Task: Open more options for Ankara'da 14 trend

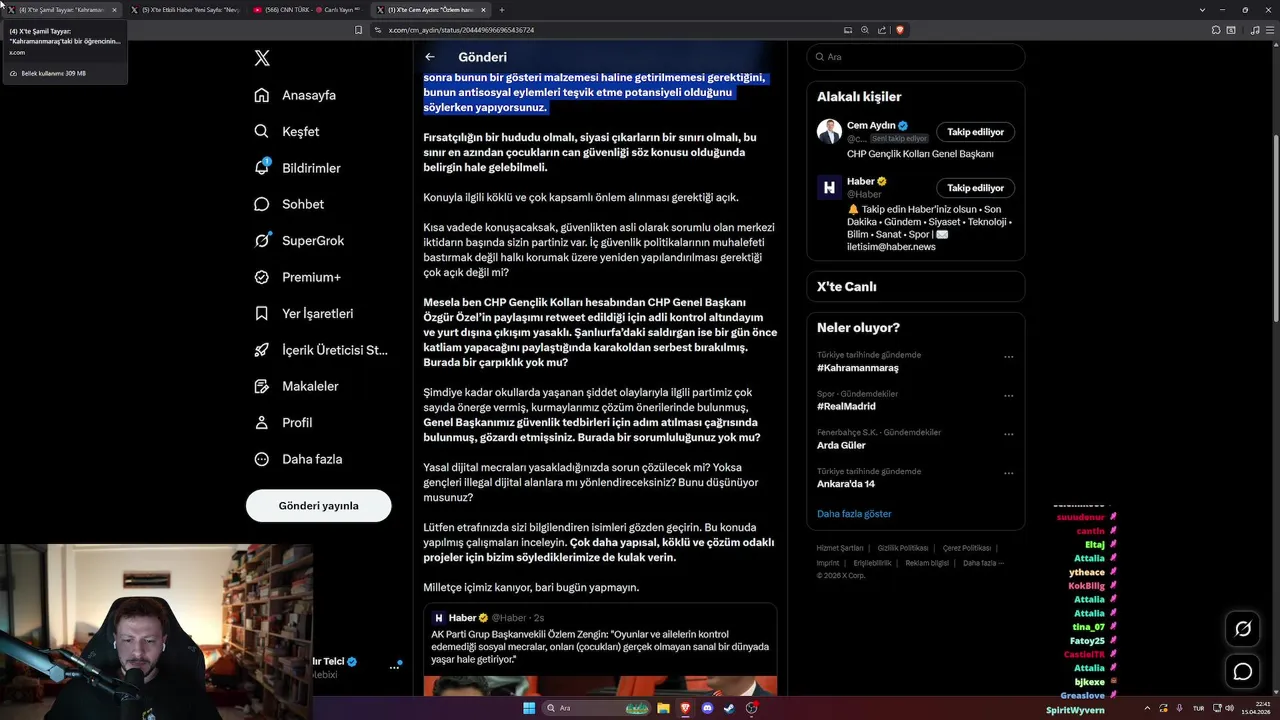Action: 1008,474
